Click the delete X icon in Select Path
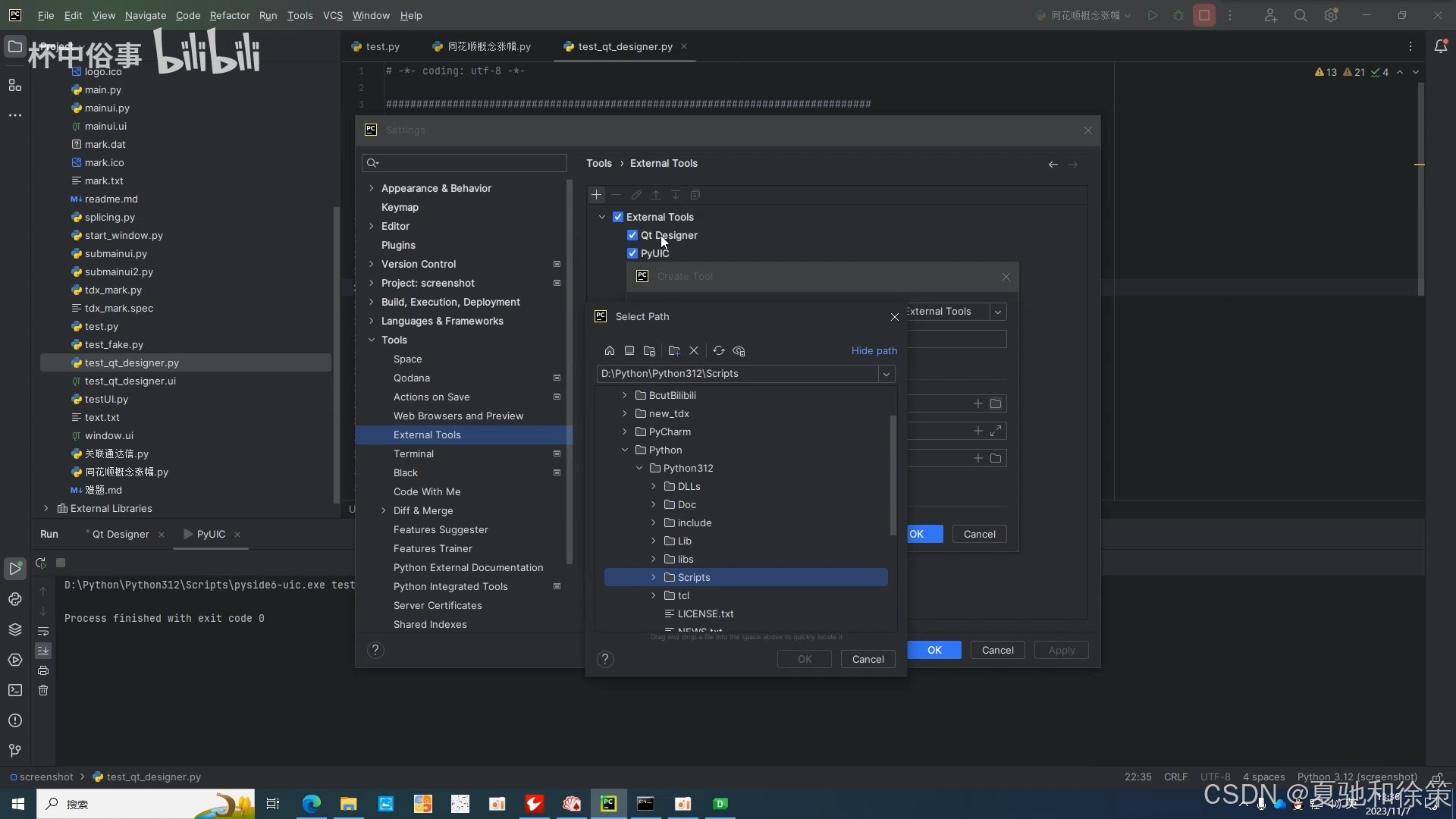The image size is (1456, 819). point(693,350)
